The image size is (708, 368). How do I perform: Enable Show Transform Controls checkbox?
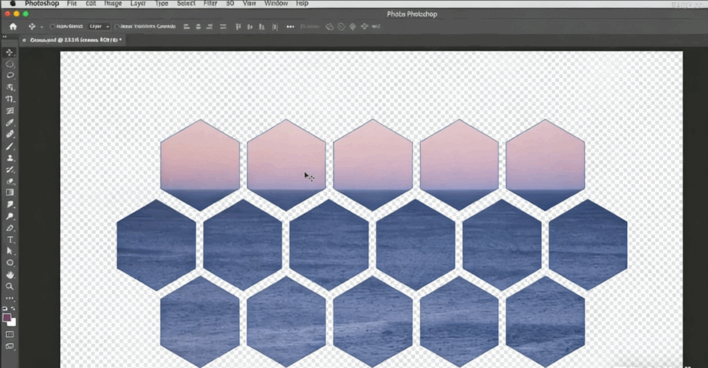point(117,27)
